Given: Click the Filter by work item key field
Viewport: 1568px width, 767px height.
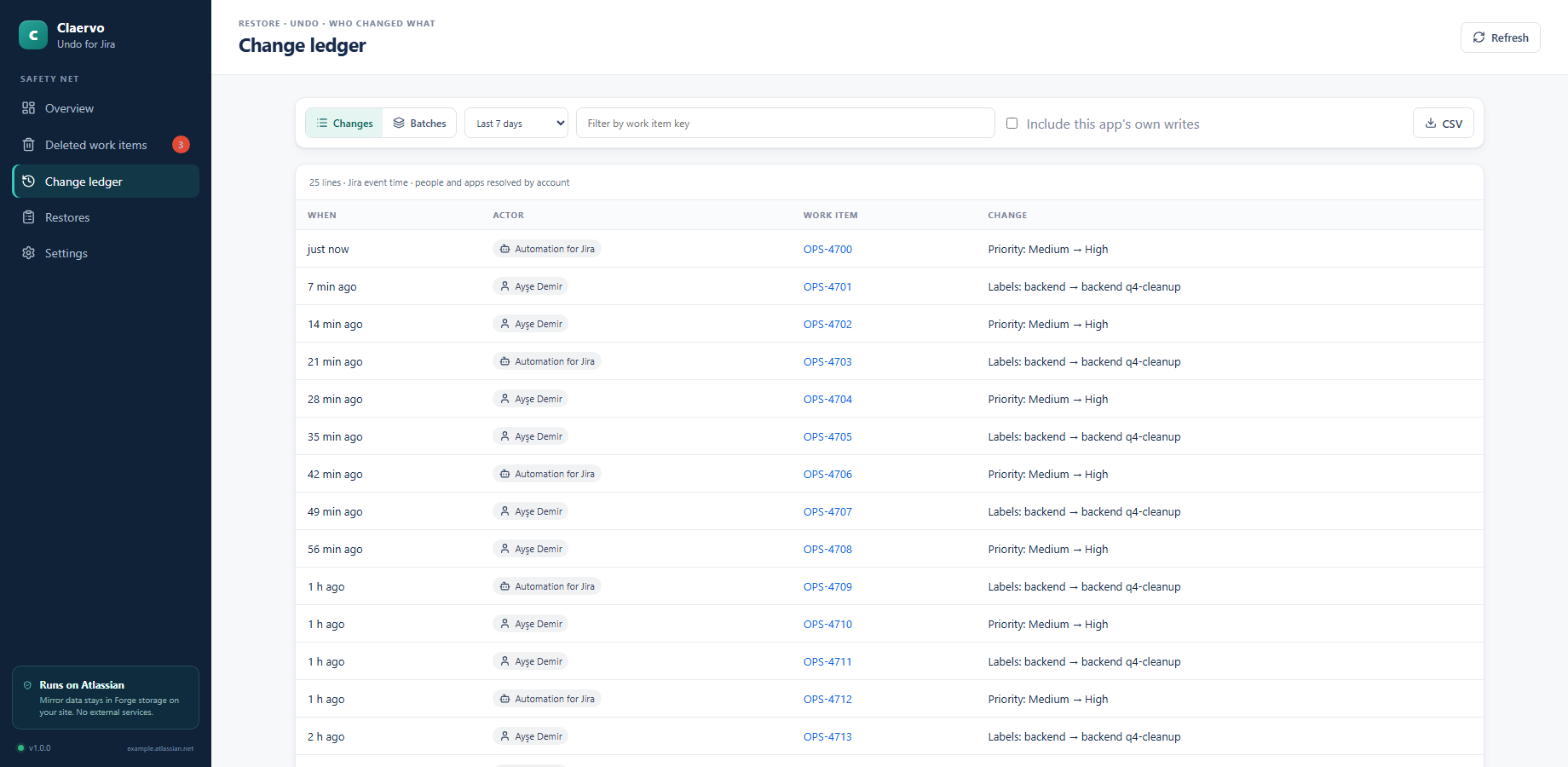Looking at the screenshot, I should 786,124.
